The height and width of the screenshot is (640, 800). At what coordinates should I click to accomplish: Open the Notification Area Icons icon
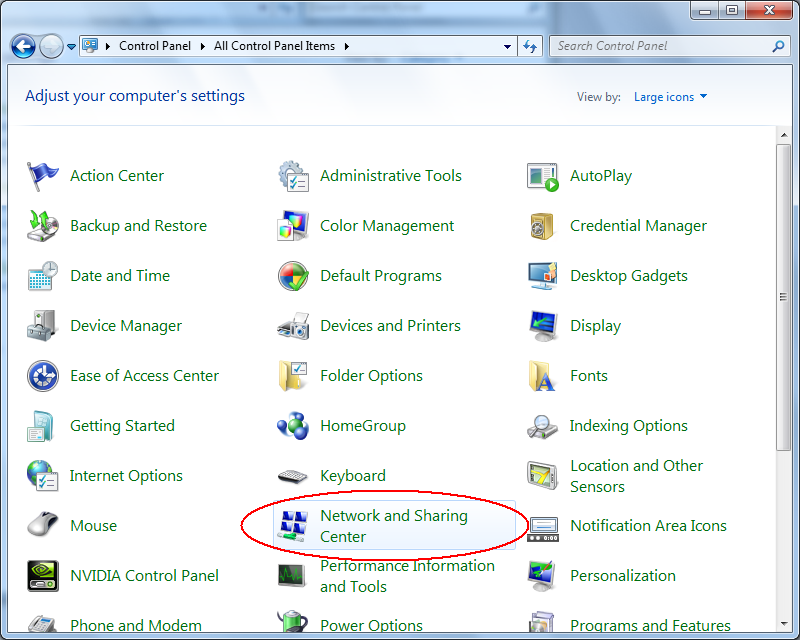543,530
